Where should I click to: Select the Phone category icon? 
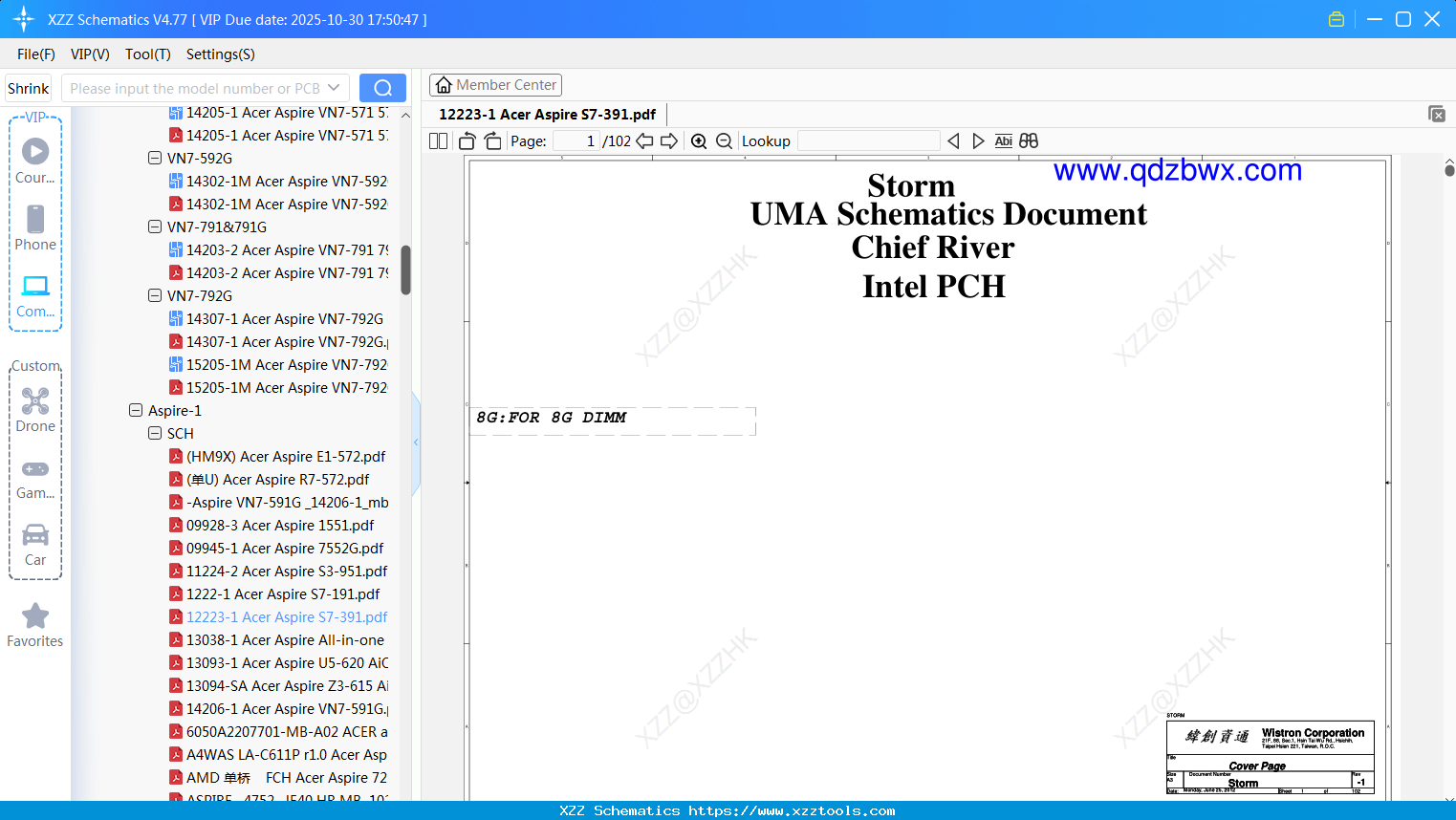[35, 227]
